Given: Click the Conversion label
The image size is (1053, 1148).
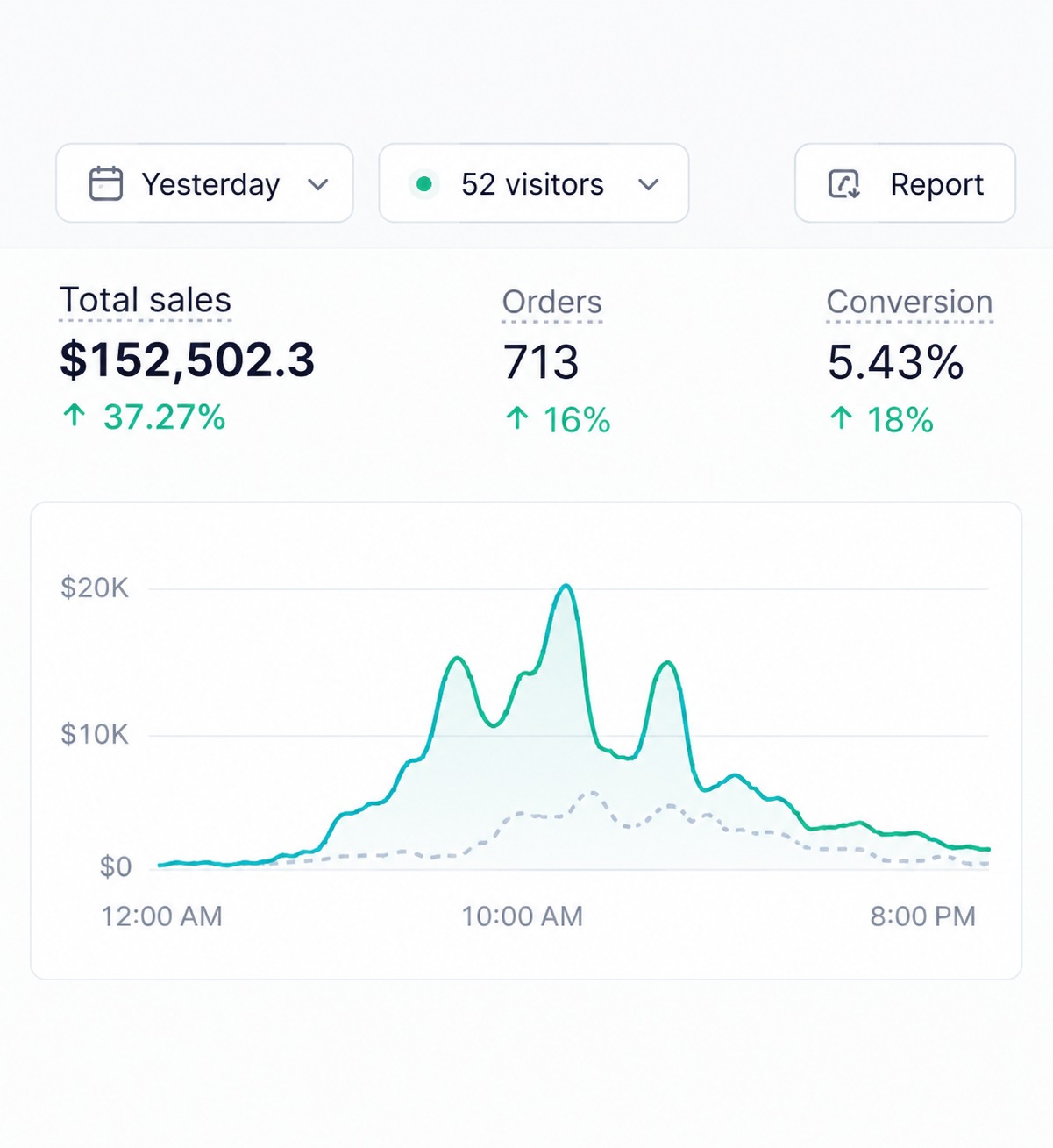Looking at the screenshot, I should tap(909, 302).
